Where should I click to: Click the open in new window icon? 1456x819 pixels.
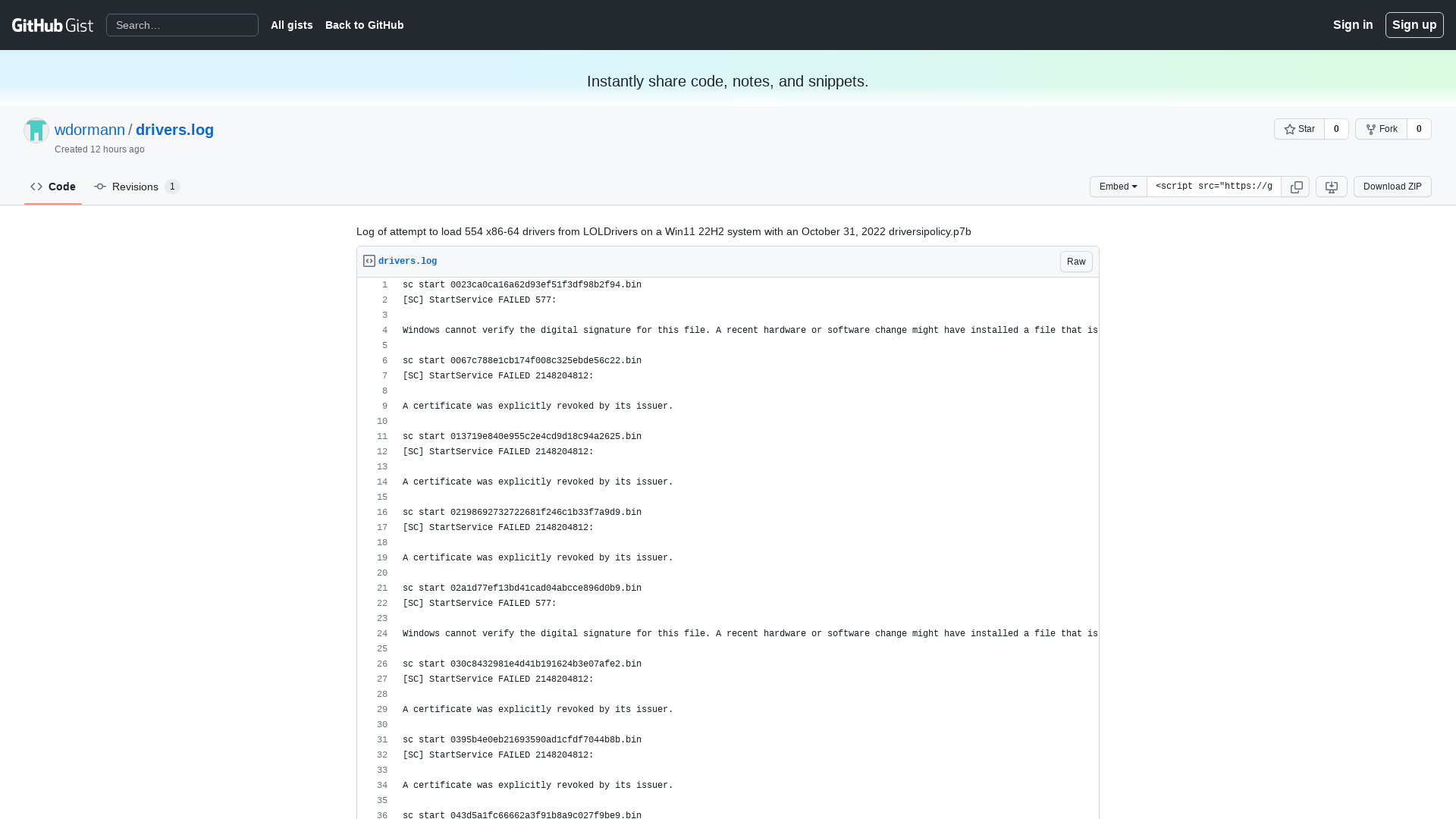(1331, 186)
